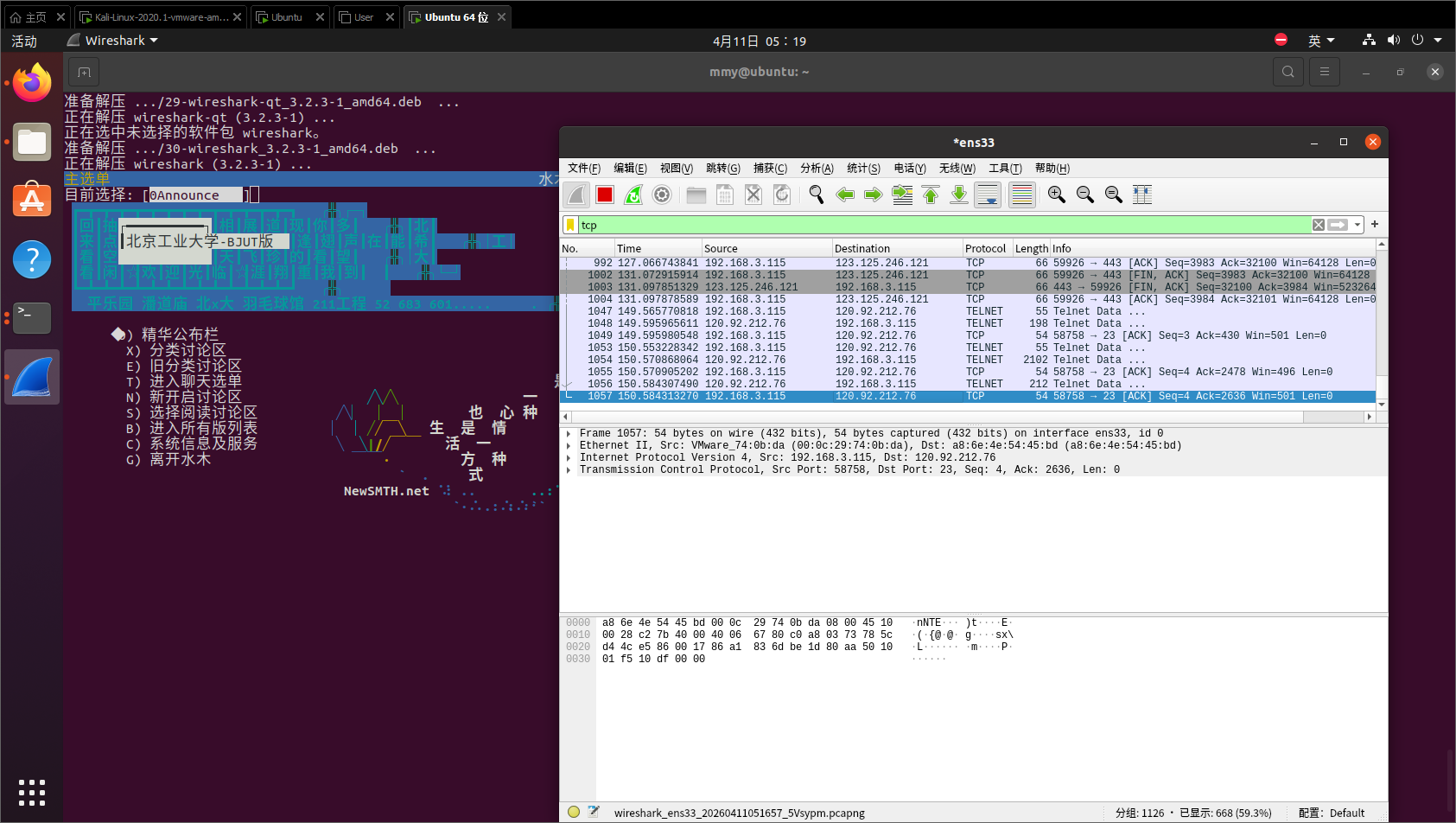Show applications grid in dock

pyautogui.click(x=32, y=792)
